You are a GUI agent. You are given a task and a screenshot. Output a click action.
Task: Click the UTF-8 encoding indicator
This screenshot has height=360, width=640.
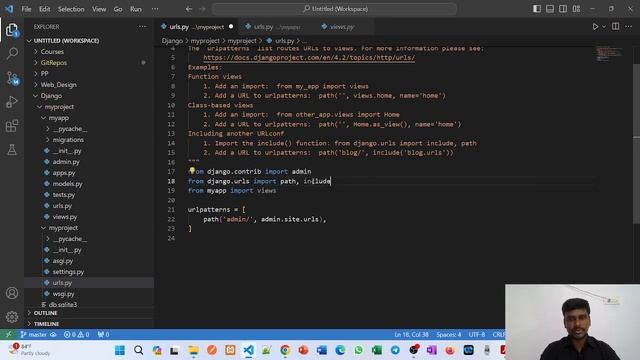pyautogui.click(x=477, y=335)
